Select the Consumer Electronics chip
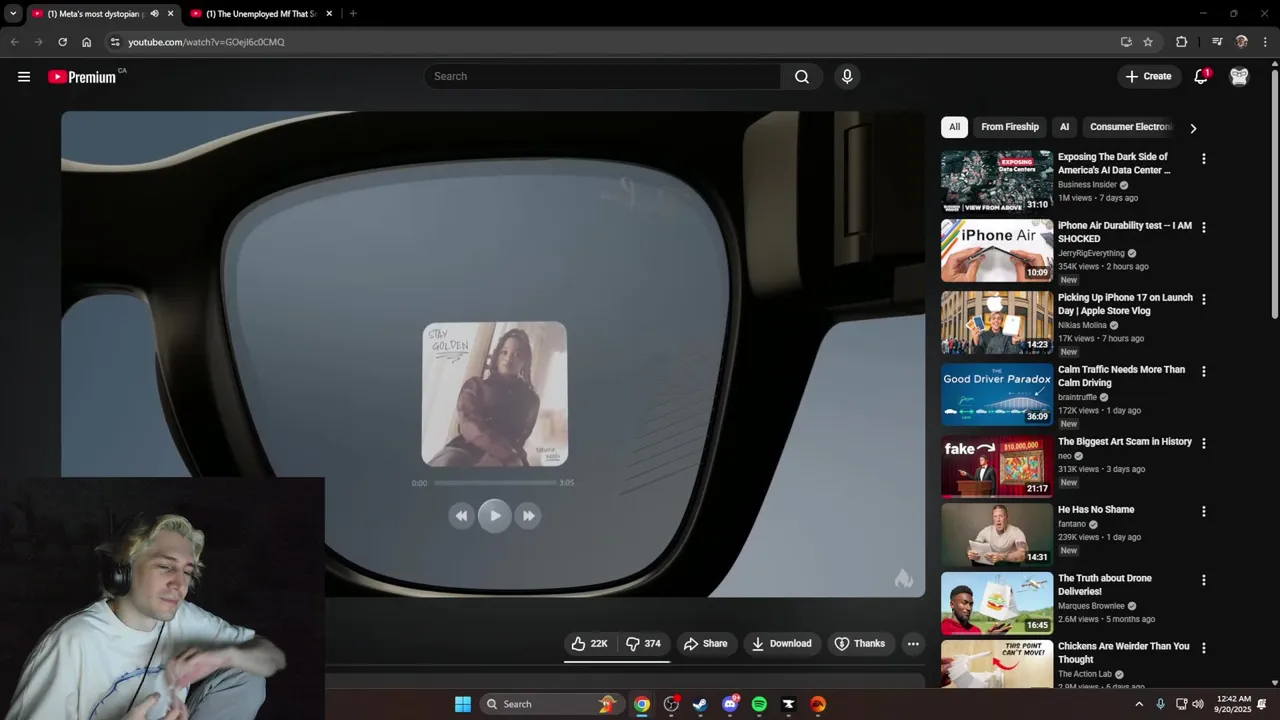Screen dimensions: 1280x720 coord(1131,127)
